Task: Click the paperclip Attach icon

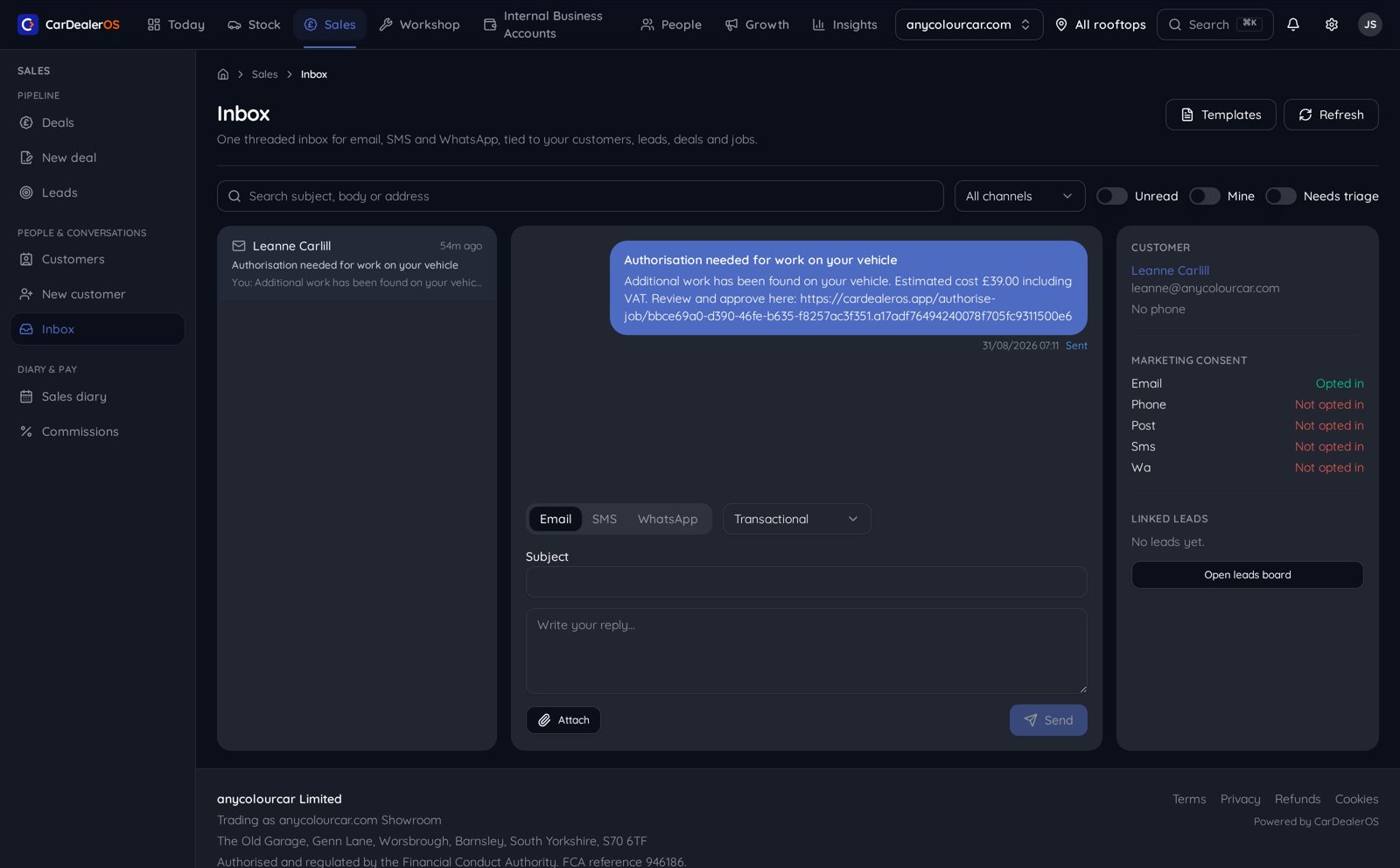Action: [x=544, y=720]
